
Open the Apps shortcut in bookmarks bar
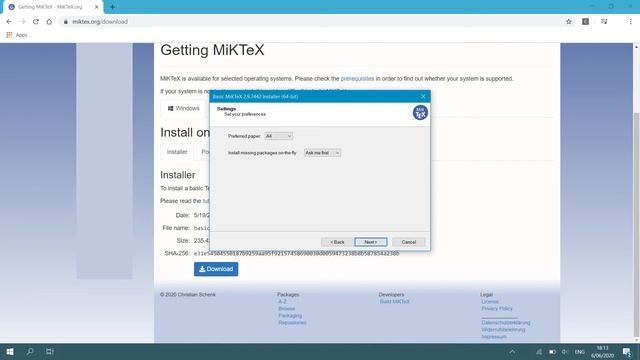click(x=17, y=35)
